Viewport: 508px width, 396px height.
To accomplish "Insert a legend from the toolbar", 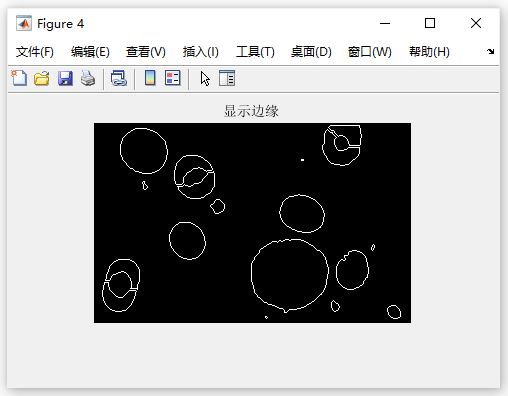I will point(173,78).
